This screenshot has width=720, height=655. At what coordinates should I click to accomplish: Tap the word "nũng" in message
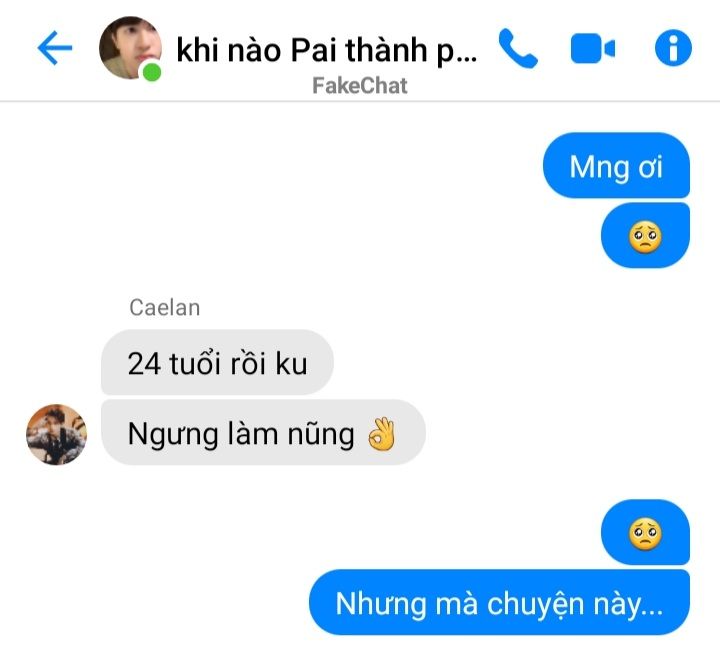pyautogui.click(x=321, y=434)
